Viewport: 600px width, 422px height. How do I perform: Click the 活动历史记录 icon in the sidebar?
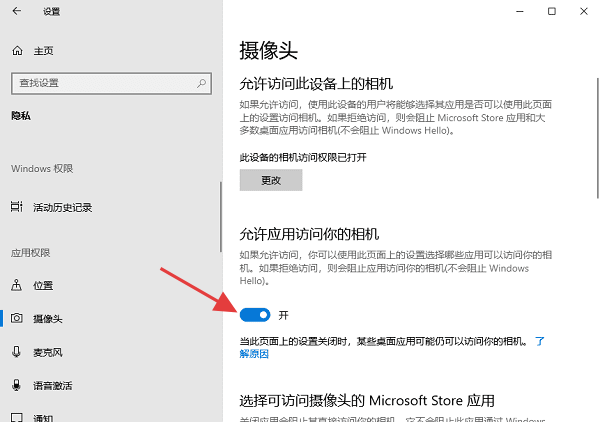pyautogui.click(x=16, y=207)
